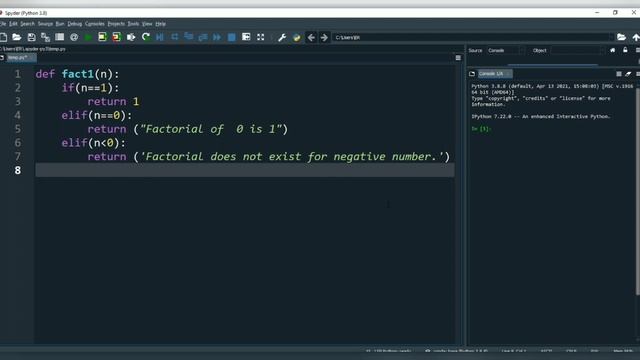Create a new file with the toolbar icon
640x360 pixels.
(x=3, y=38)
